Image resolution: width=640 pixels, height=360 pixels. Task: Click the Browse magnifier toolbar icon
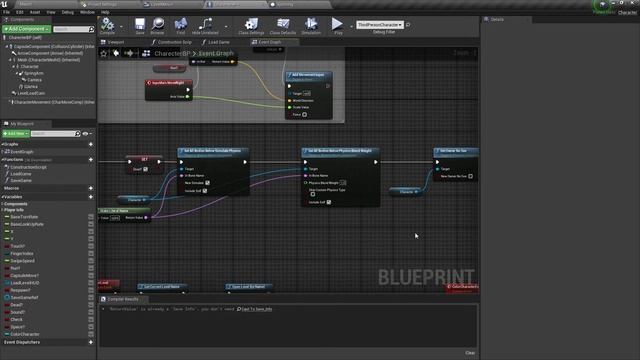[158, 24]
